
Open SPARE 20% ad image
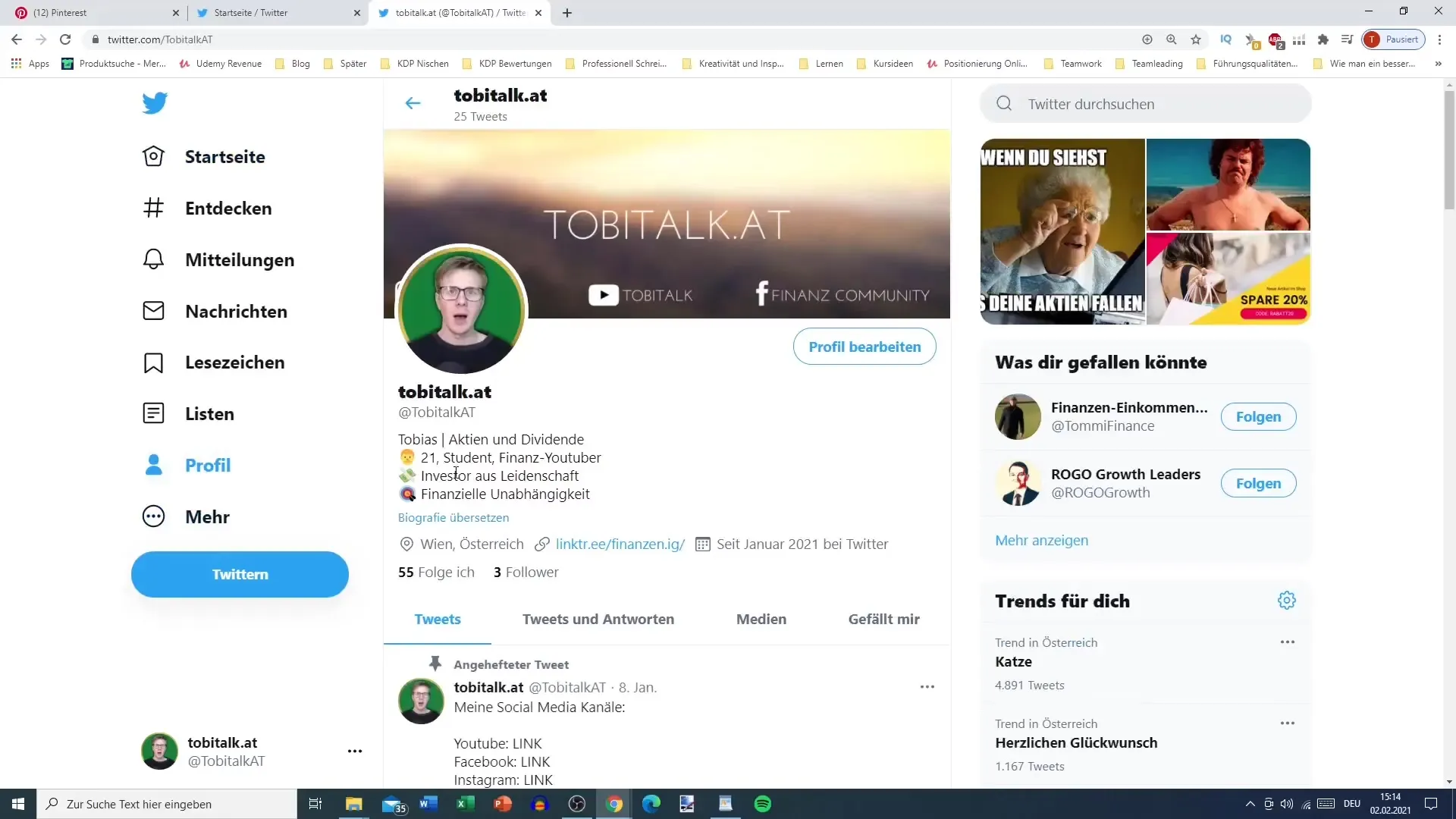pos(1228,279)
